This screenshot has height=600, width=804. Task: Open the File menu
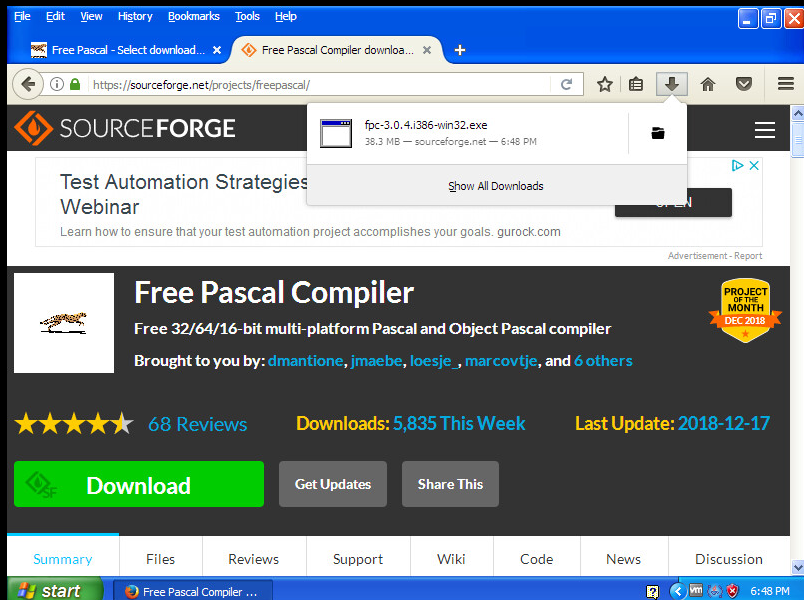coord(22,16)
